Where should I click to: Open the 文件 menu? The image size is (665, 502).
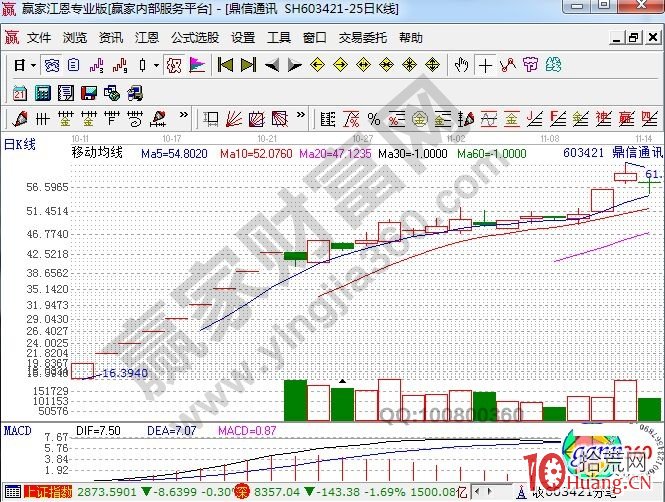click(39, 38)
